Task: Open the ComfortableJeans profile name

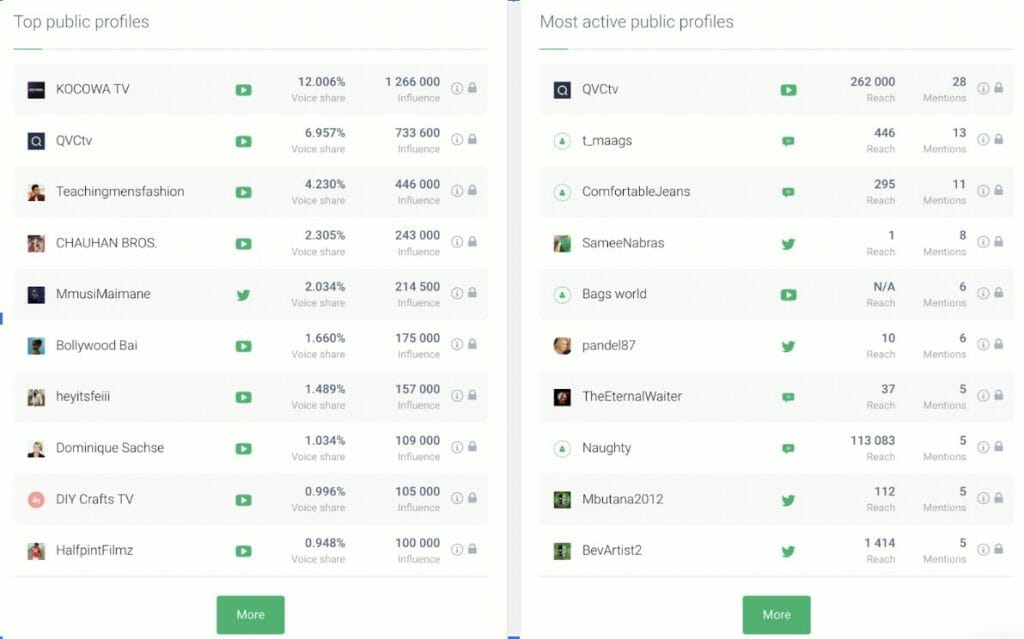Action: [636, 192]
